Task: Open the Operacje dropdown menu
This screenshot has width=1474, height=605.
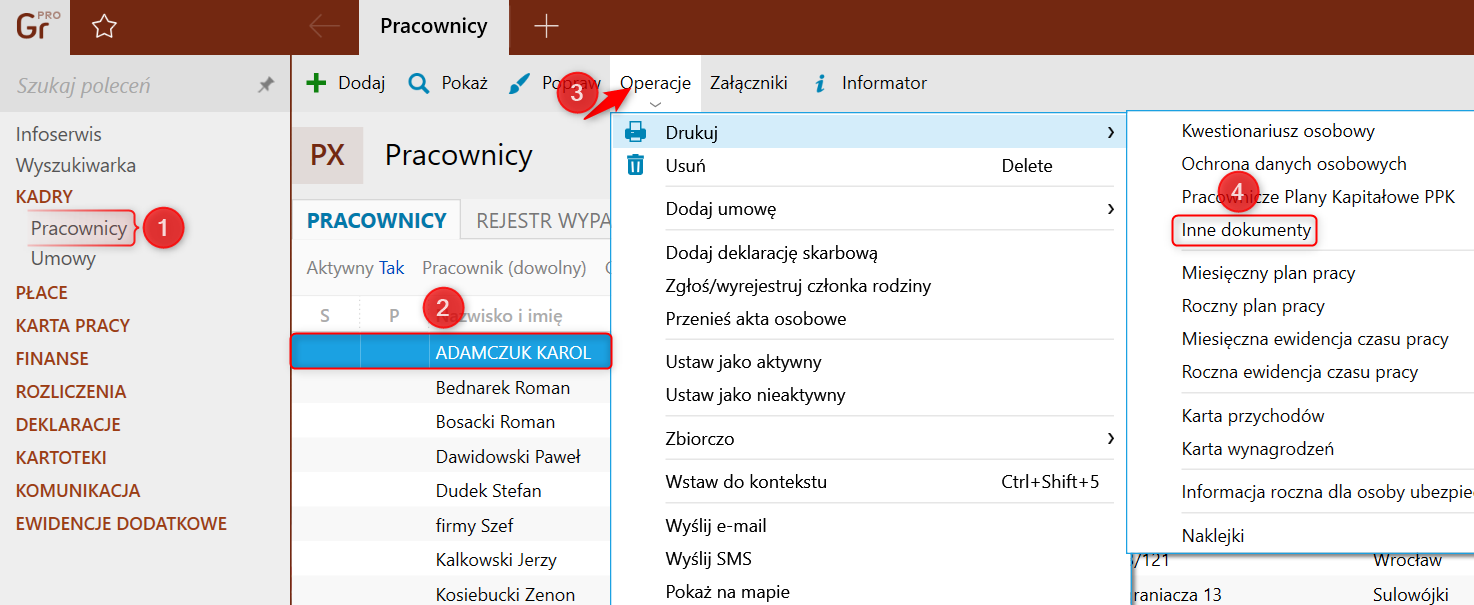Action: [x=655, y=84]
